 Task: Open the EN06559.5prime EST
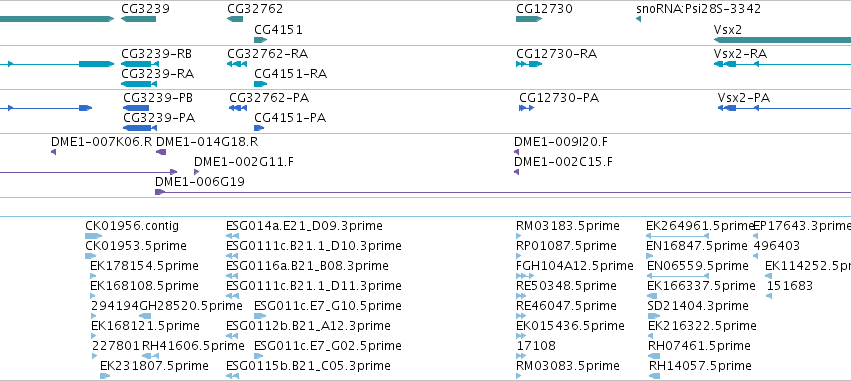coord(698,265)
